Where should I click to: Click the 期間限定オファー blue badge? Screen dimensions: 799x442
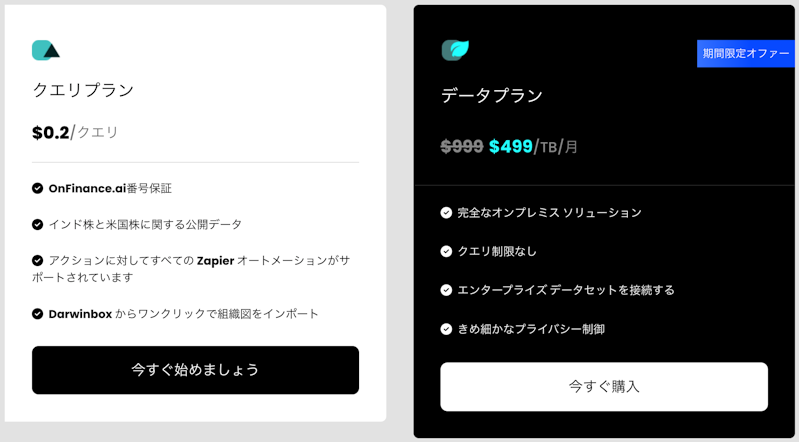745,54
